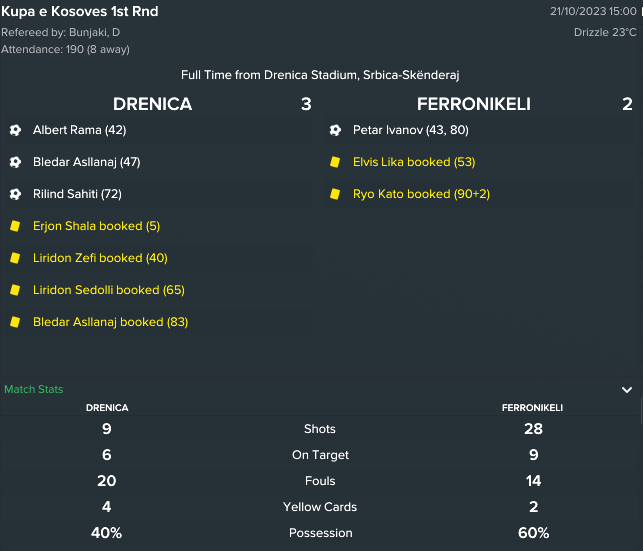643x551 pixels.
Task: Click Kupa e Kosoves 1st Rnd title
Action: pos(80,11)
